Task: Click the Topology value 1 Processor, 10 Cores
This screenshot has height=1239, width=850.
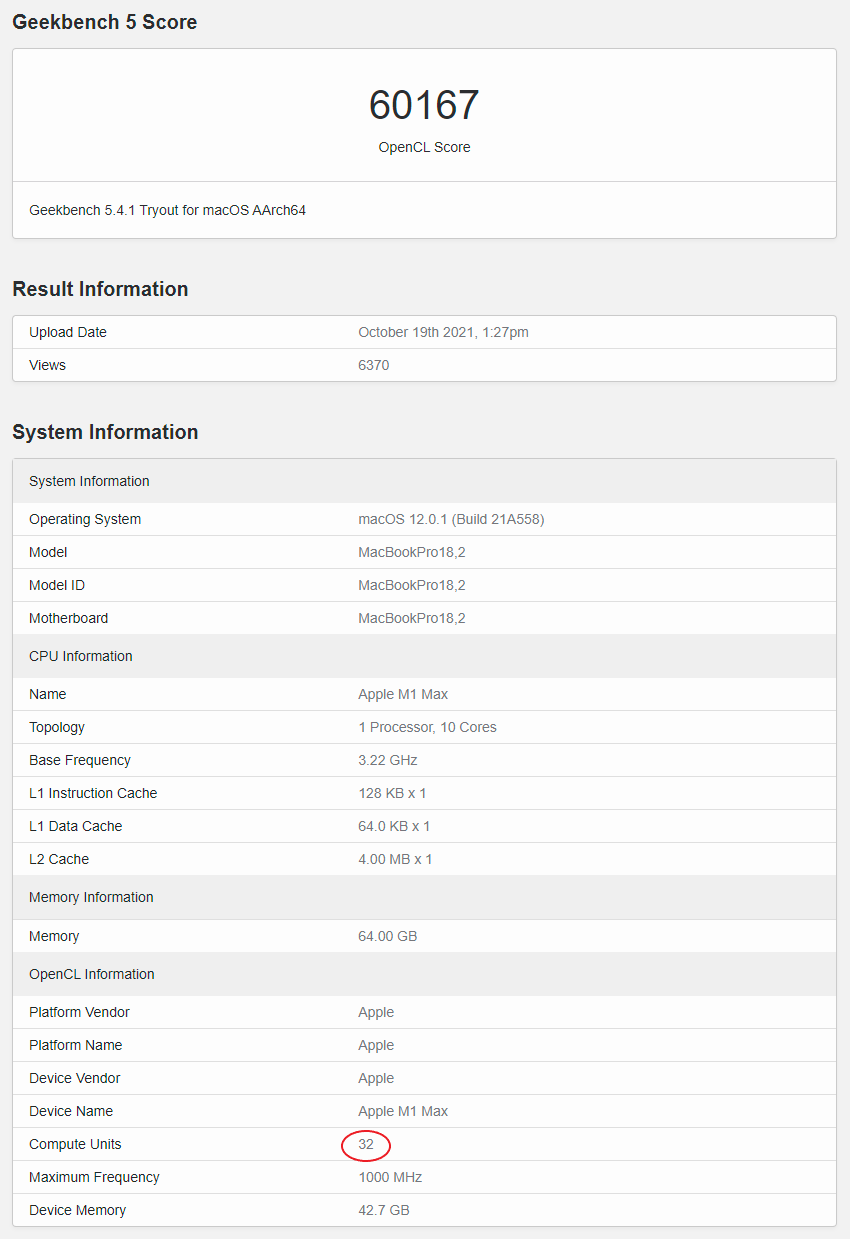Action: [427, 727]
